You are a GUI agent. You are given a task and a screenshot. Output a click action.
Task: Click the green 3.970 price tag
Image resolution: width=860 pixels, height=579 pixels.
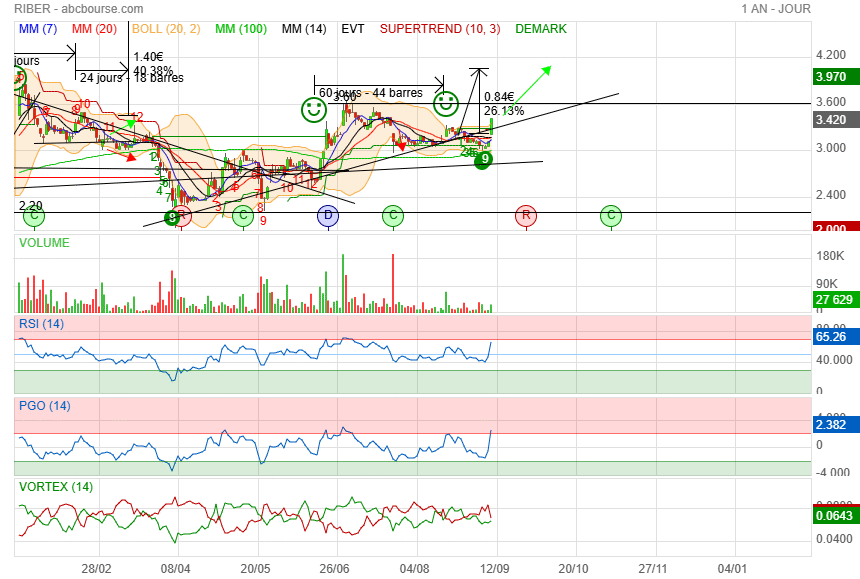pos(832,76)
